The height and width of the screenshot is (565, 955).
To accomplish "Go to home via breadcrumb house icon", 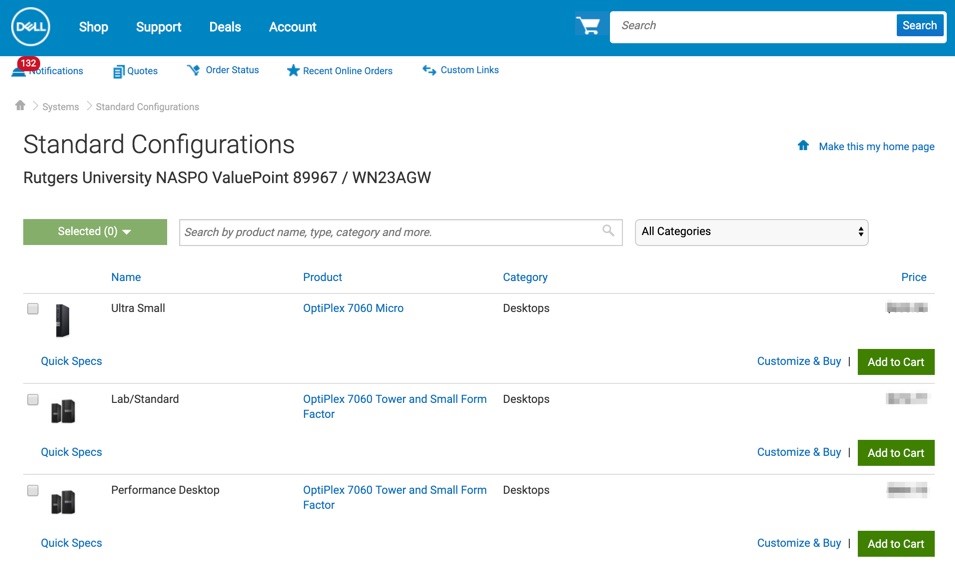I will coord(20,105).
